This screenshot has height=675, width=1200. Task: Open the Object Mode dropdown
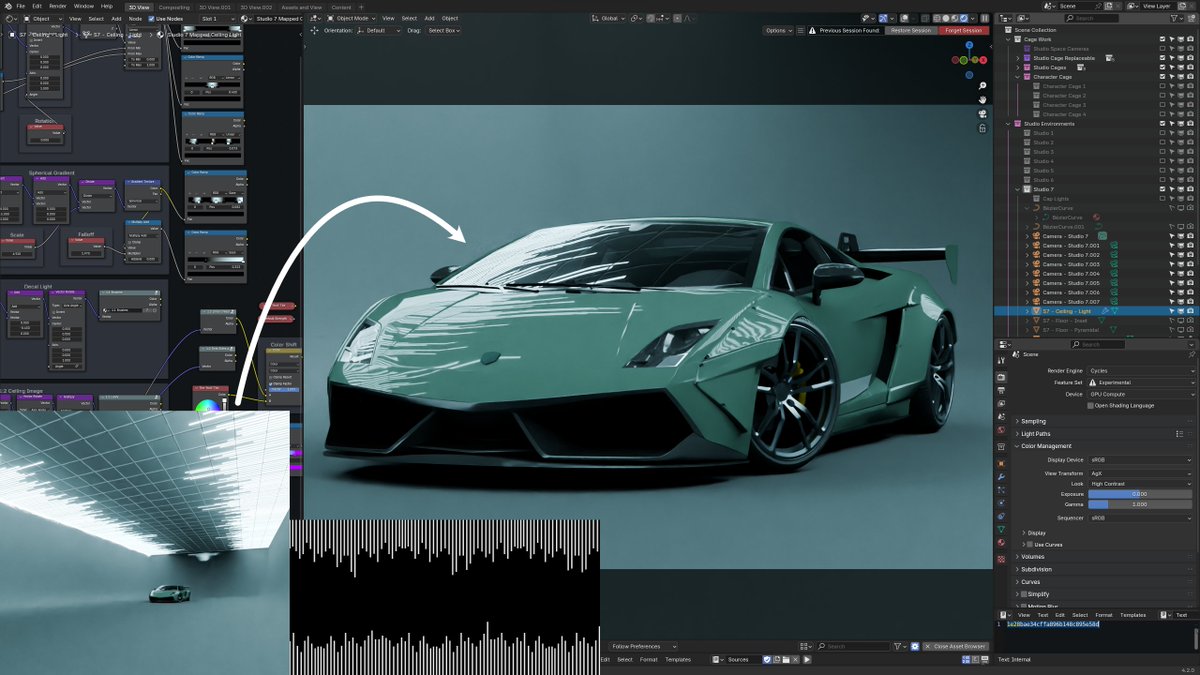pos(353,18)
